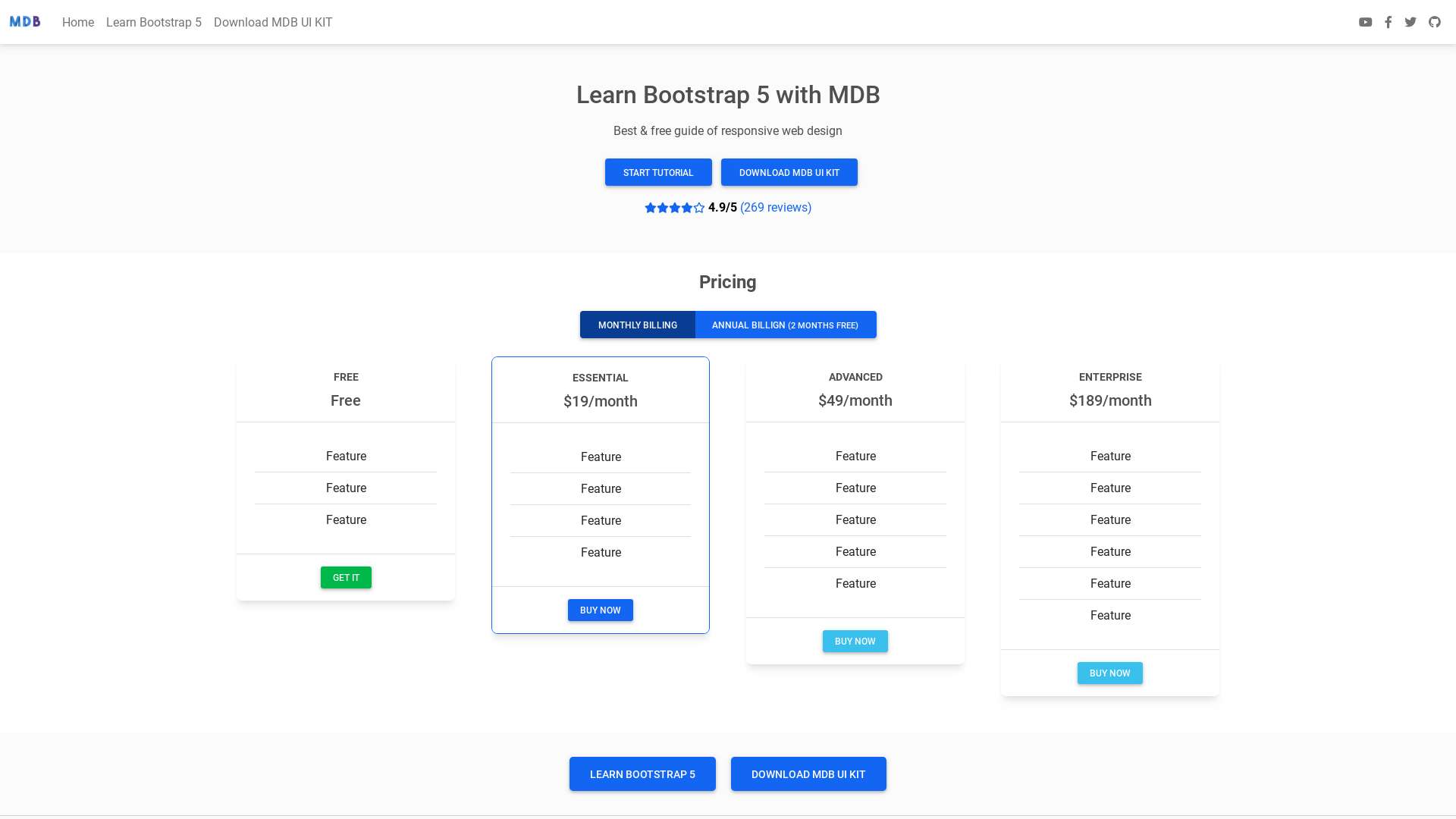Click the Learn Bootstrap 5 with MDB heading
This screenshot has height=819, width=1456.
click(728, 95)
